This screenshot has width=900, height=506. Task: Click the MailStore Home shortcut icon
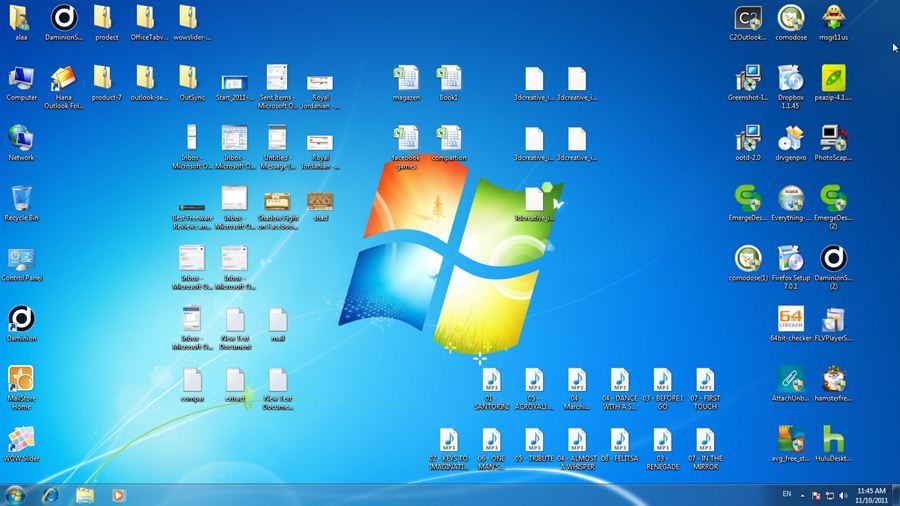(21, 380)
